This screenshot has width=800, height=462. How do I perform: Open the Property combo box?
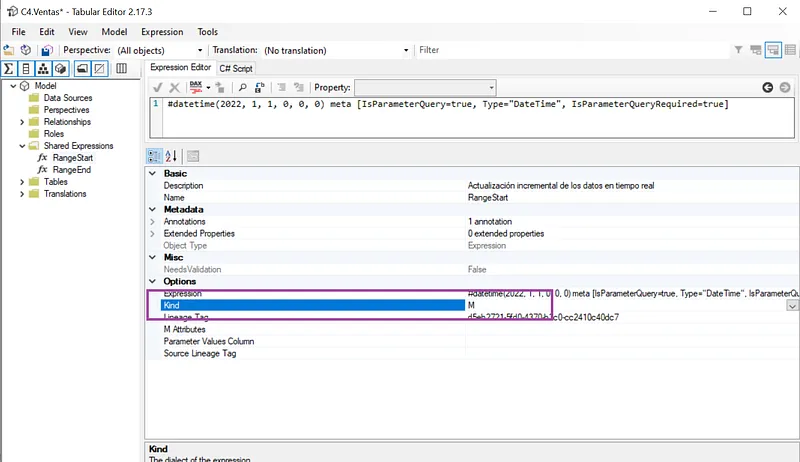coord(426,88)
